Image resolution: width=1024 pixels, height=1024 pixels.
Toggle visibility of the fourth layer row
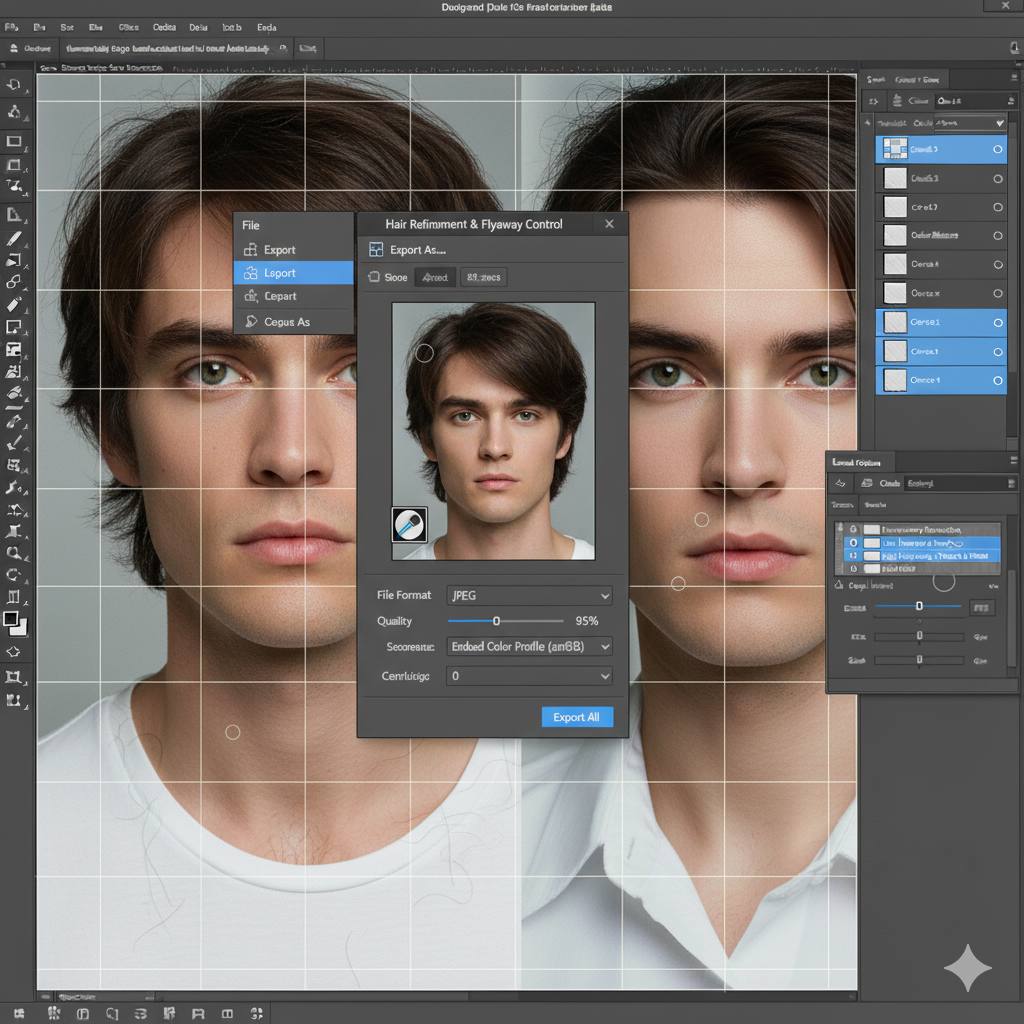pyautogui.click(x=997, y=236)
